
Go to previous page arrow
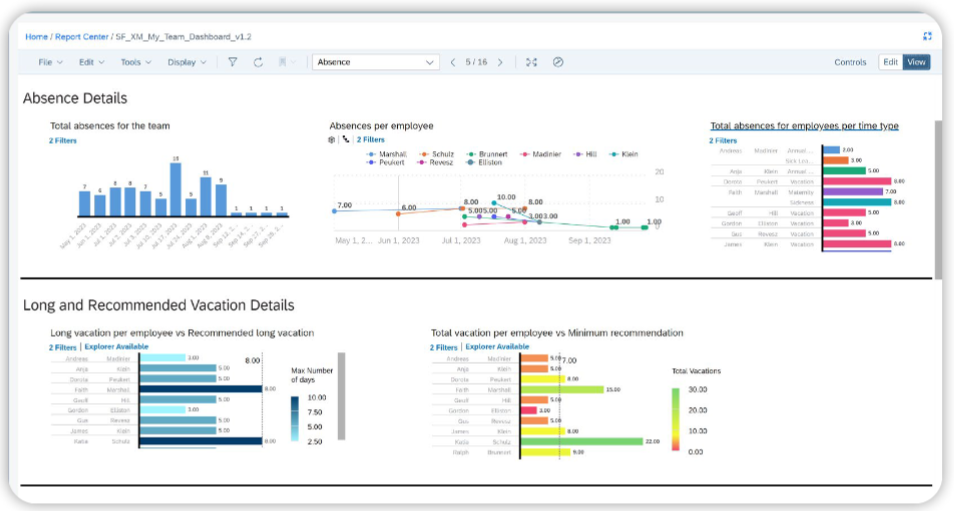pyautogui.click(x=453, y=62)
